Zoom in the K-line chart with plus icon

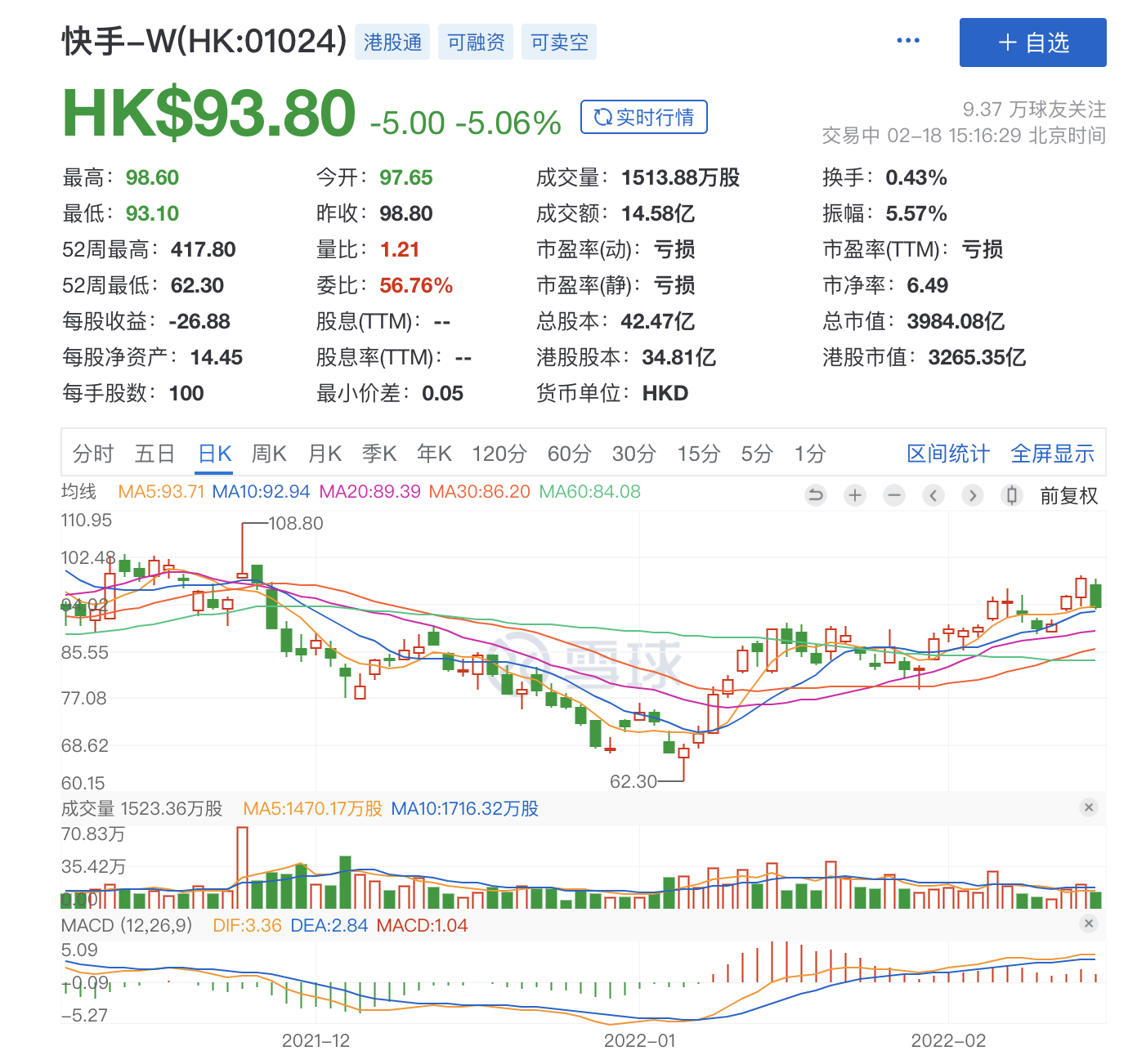point(855,495)
